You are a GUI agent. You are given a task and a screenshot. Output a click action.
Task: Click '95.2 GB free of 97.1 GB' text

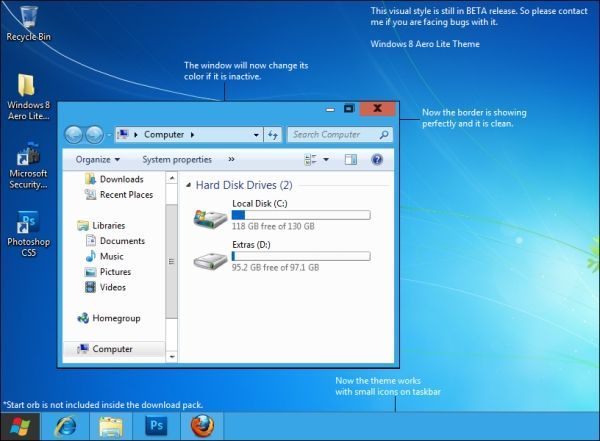(275, 267)
